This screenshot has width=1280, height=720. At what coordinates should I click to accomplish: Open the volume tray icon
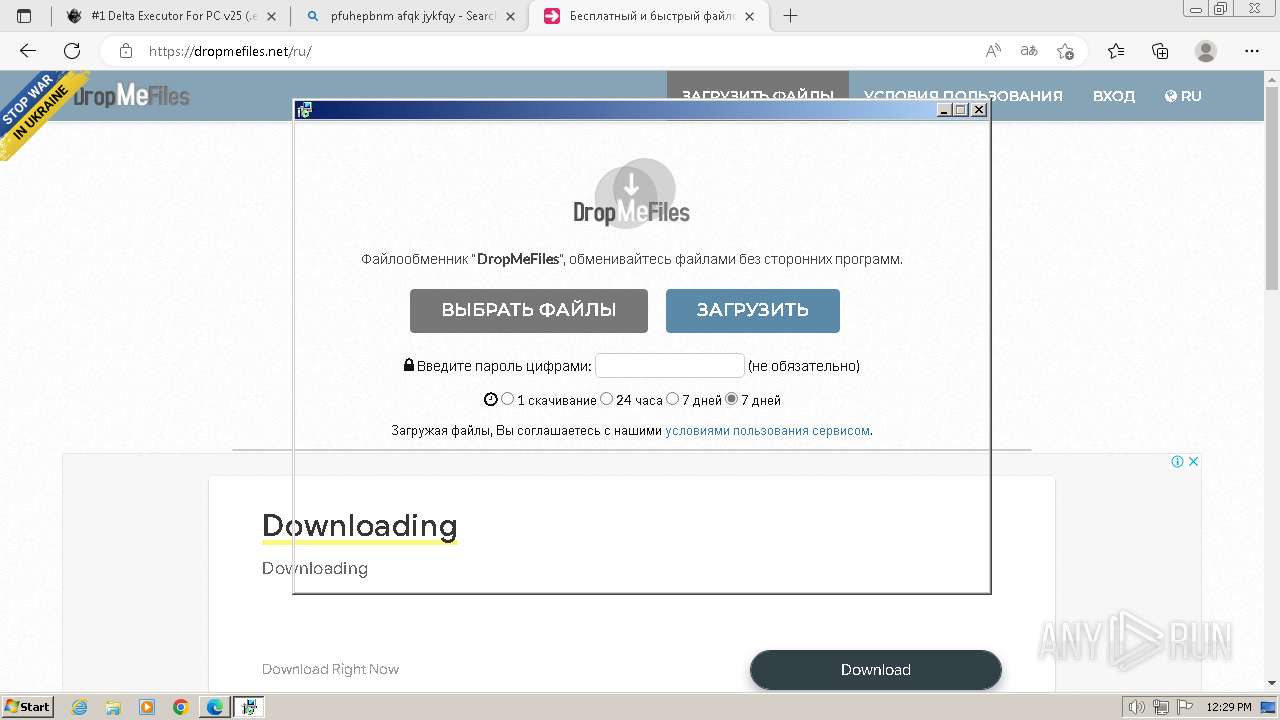tap(1138, 707)
